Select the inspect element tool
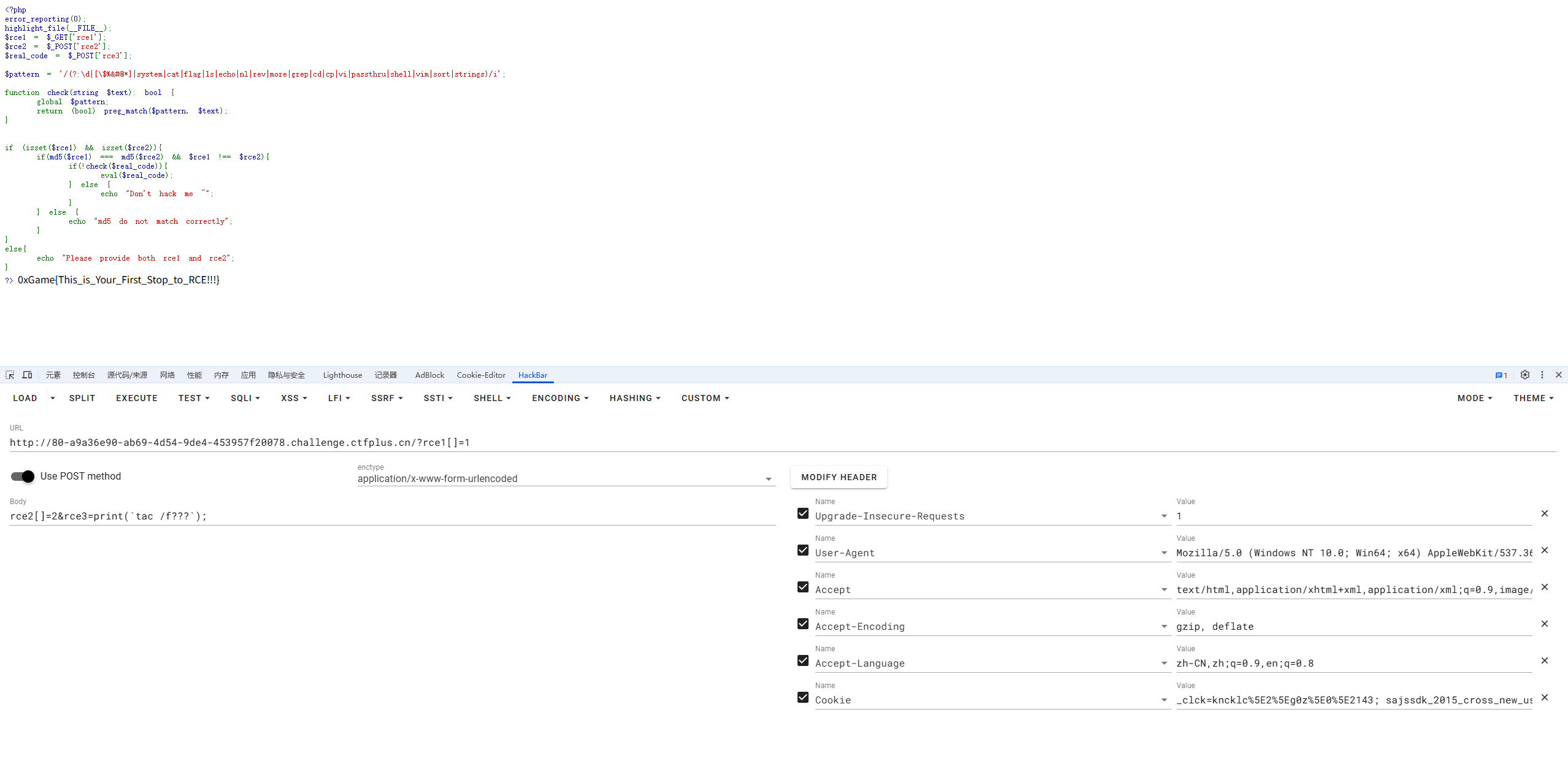Viewport: 1568px width, 777px height. pos(9,375)
